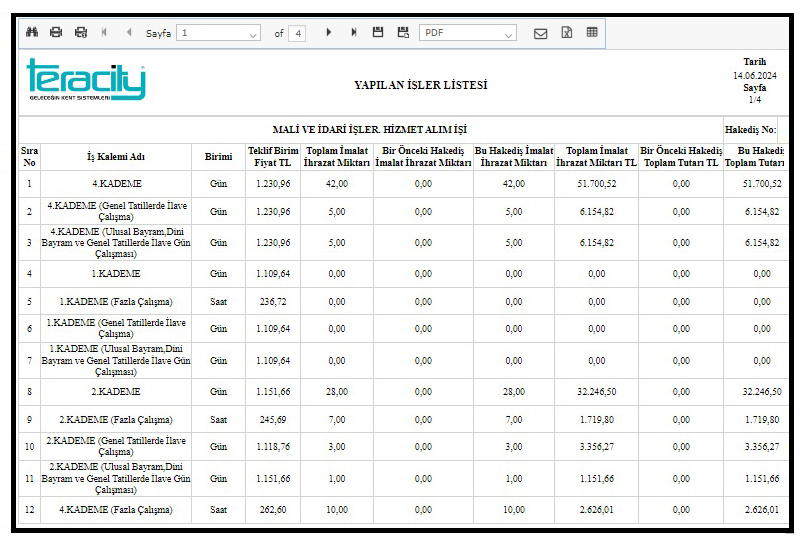Image resolution: width=805 pixels, height=544 pixels.
Task: Click the unit price 245,69
Action: pos(273,420)
